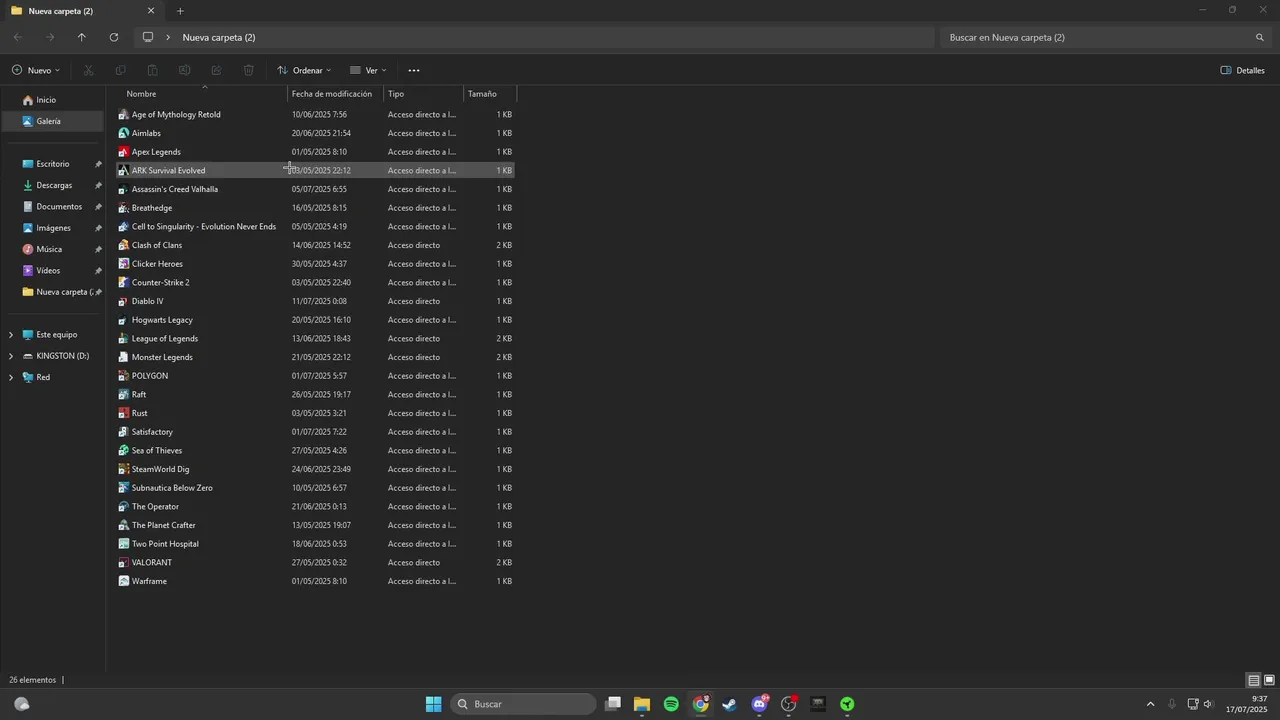Viewport: 1280px width, 720px height.
Task: Open Discord from the taskbar
Action: (760, 704)
